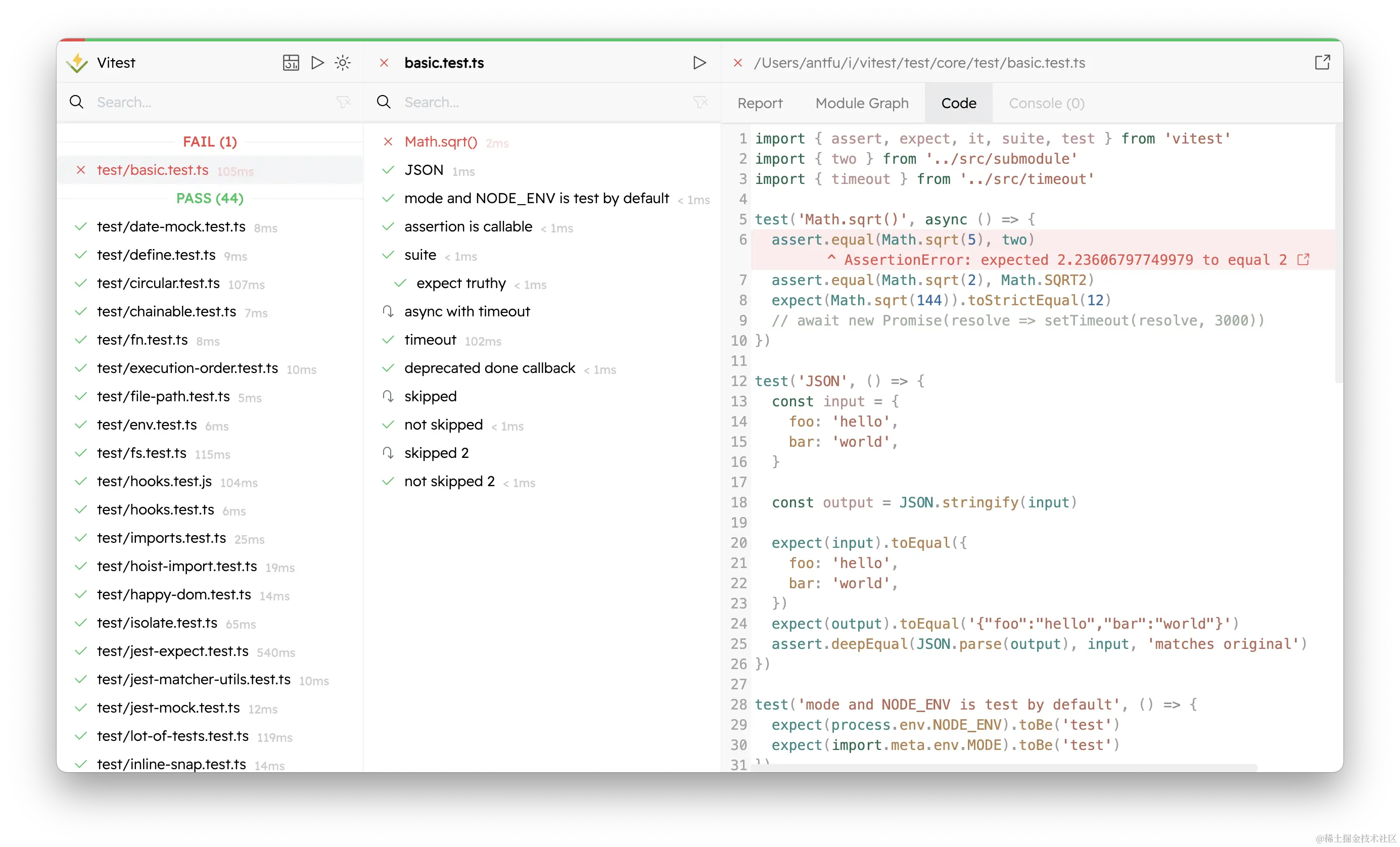Select the 'not skipped' test
Viewport: 1400px width, 847px height.
tap(543, 425)
